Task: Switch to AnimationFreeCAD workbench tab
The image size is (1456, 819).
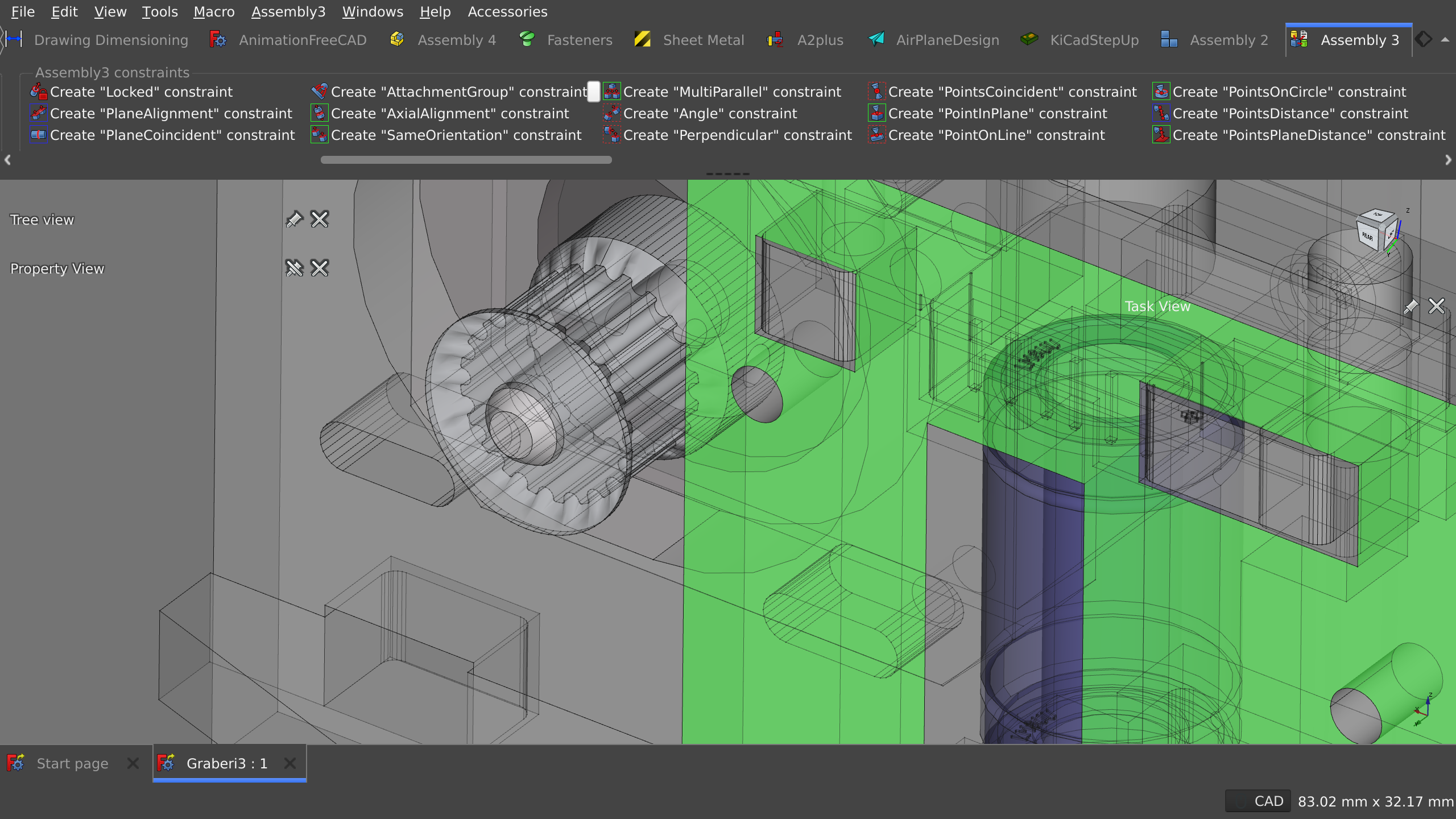Action: (288, 40)
